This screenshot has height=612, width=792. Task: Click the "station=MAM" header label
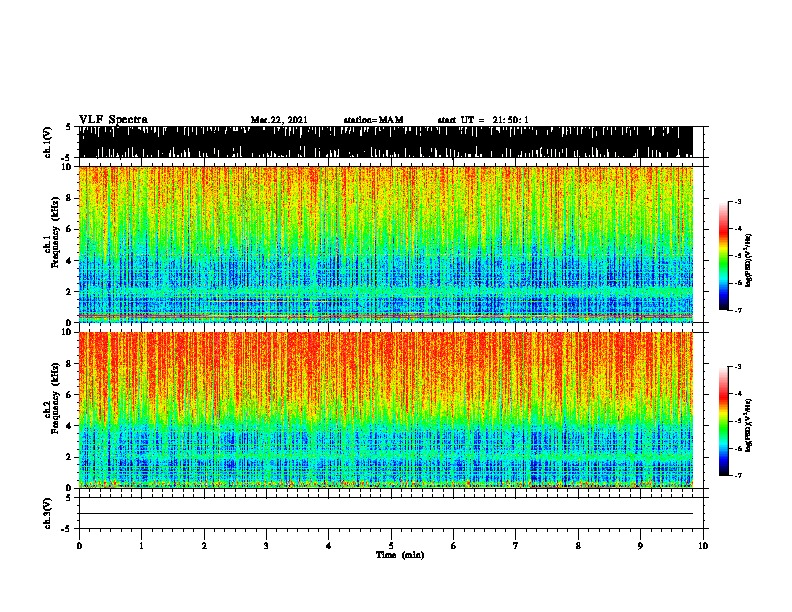[373, 120]
